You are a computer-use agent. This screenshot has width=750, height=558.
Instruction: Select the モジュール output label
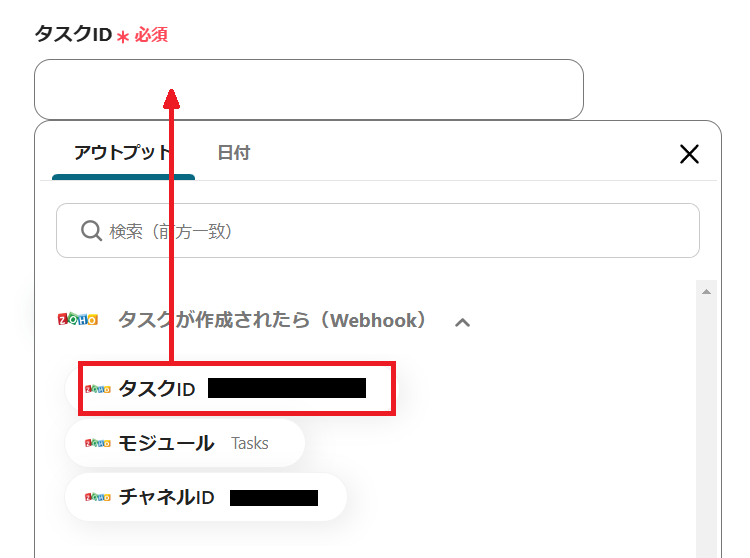point(166,443)
